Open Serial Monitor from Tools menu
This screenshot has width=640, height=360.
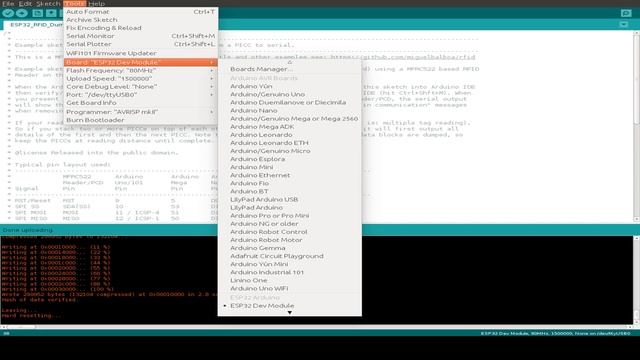(140, 36)
